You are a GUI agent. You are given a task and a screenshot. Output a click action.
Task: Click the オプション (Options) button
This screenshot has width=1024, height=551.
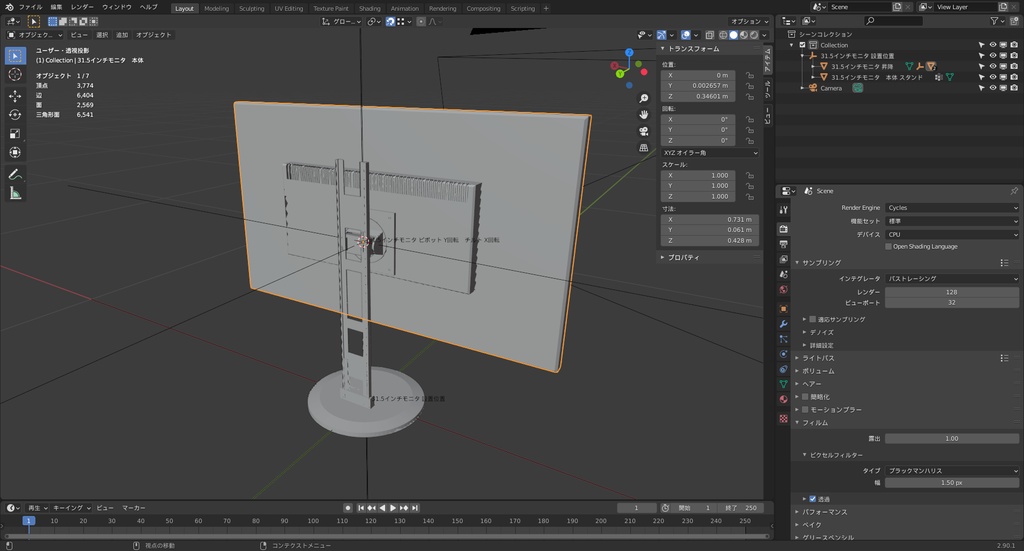tap(748, 21)
